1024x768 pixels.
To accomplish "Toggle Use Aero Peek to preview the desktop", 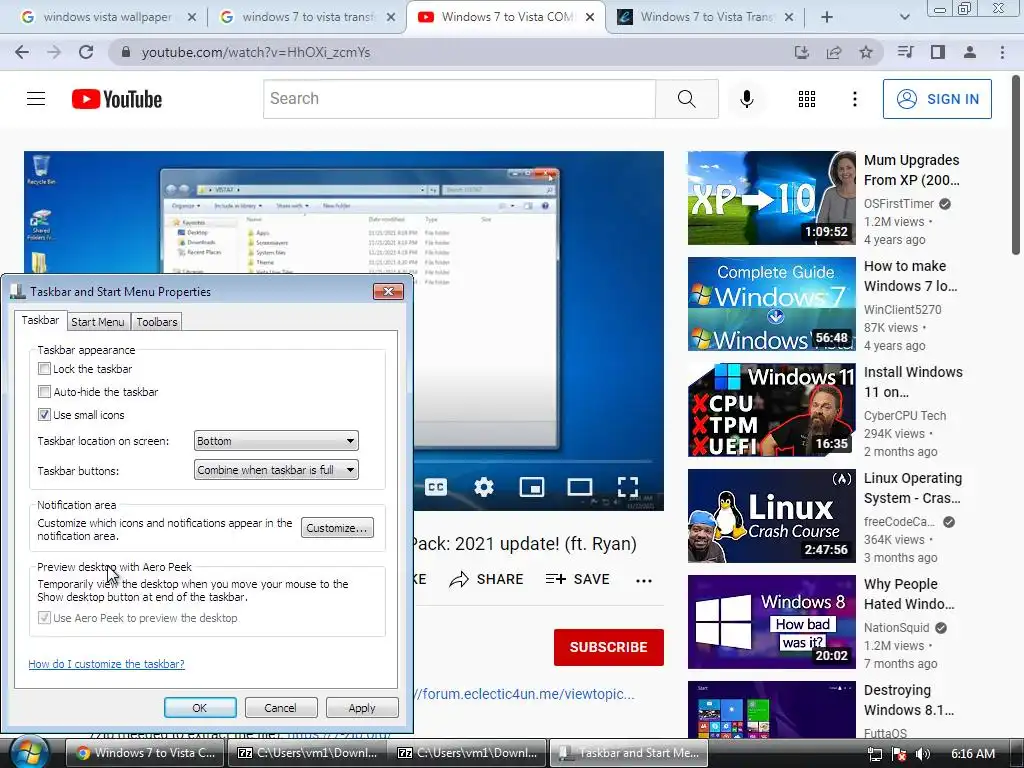I will click(x=44, y=618).
